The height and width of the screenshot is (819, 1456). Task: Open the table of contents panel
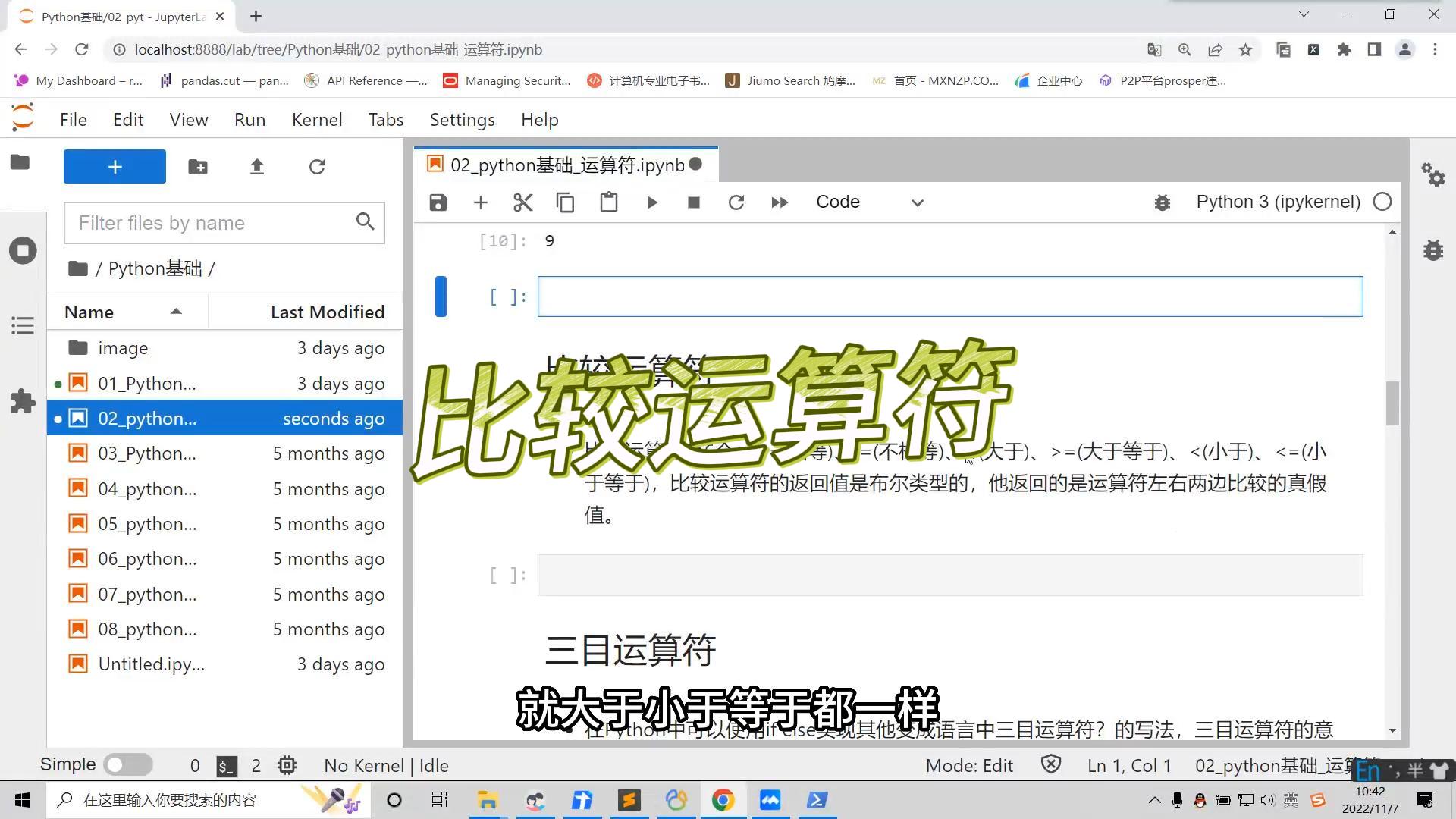click(x=23, y=325)
